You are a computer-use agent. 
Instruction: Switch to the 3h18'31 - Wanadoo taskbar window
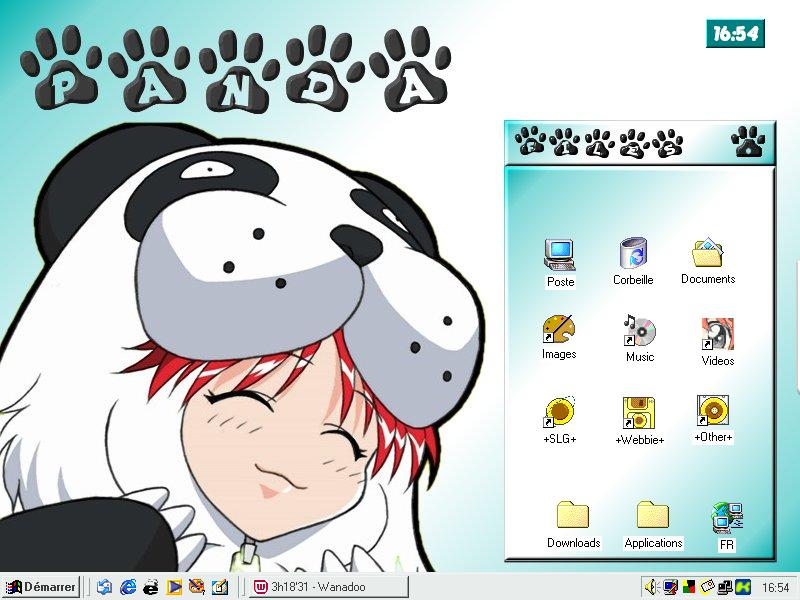tap(328, 587)
